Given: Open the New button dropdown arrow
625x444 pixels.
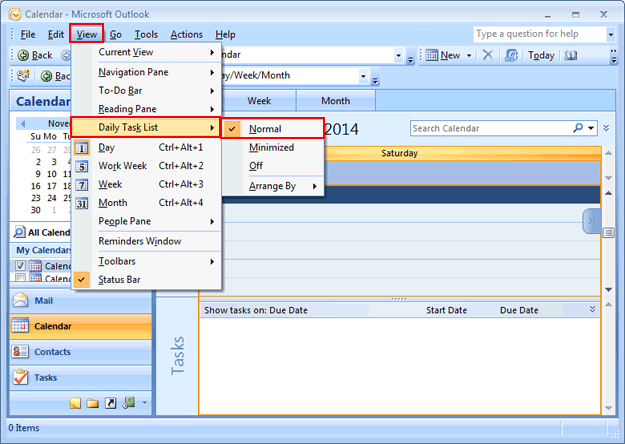Looking at the screenshot, I should point(469,55).
